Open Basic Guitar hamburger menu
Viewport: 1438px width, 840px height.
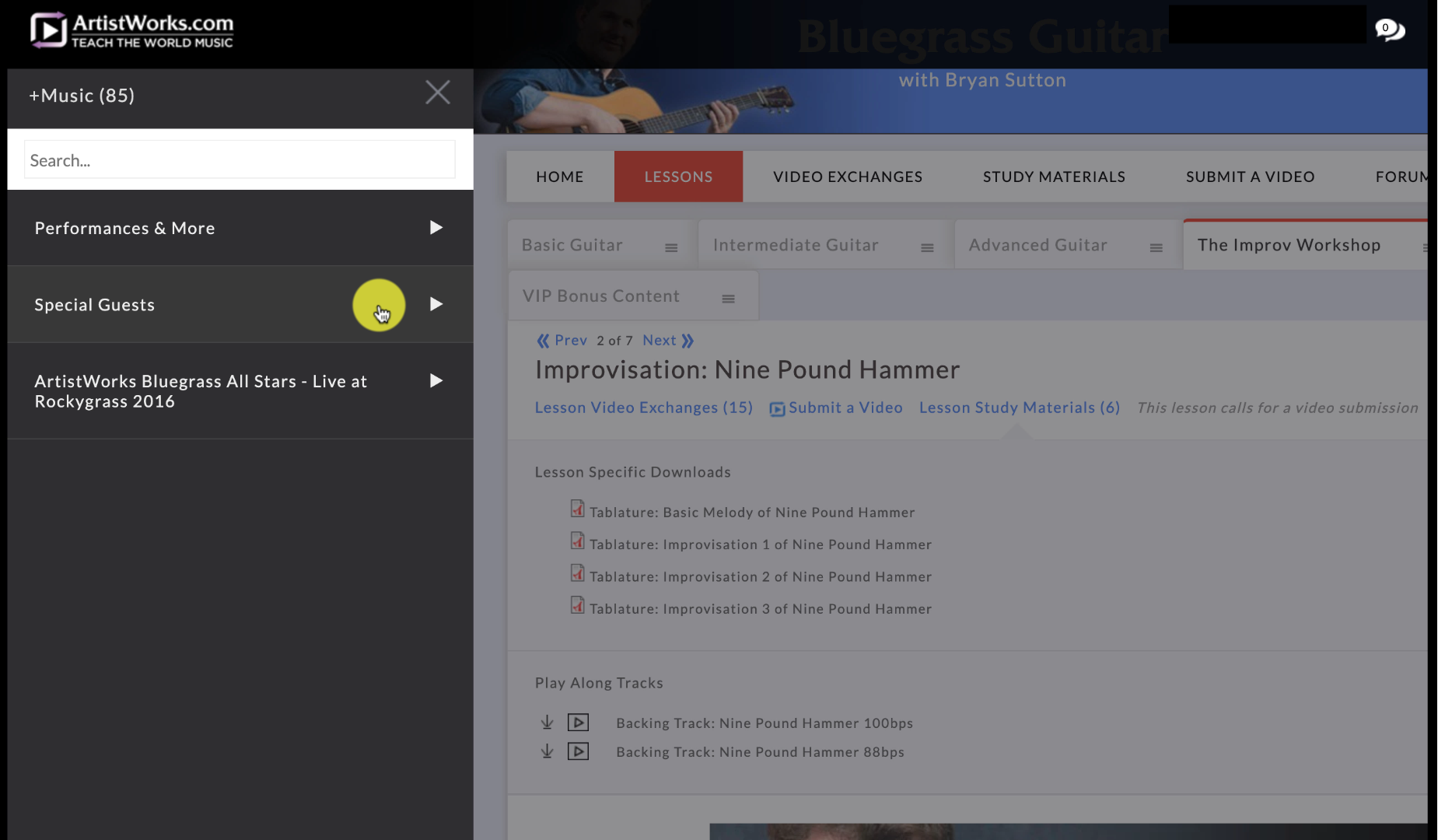(x=671, y=248)
